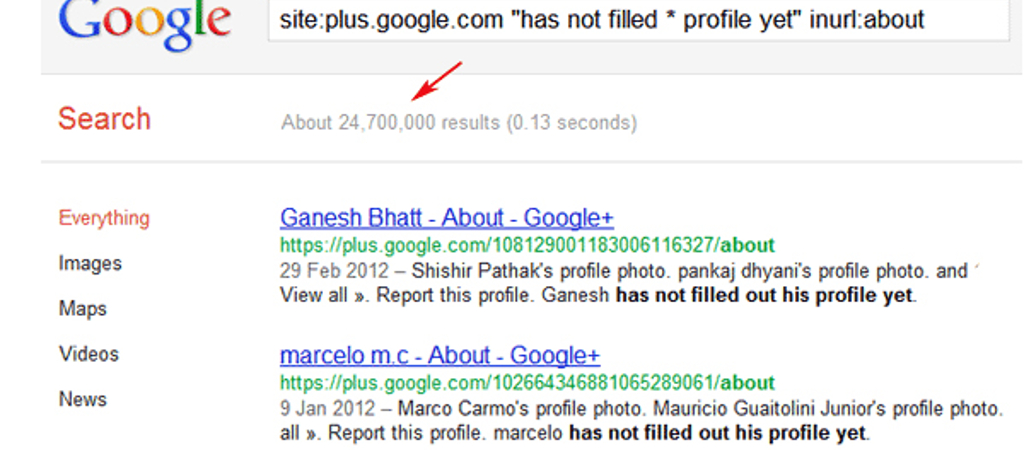This screenshot has width=1024, height=450.
Task: Switch to Maps results
Action: tap(83, 308)
